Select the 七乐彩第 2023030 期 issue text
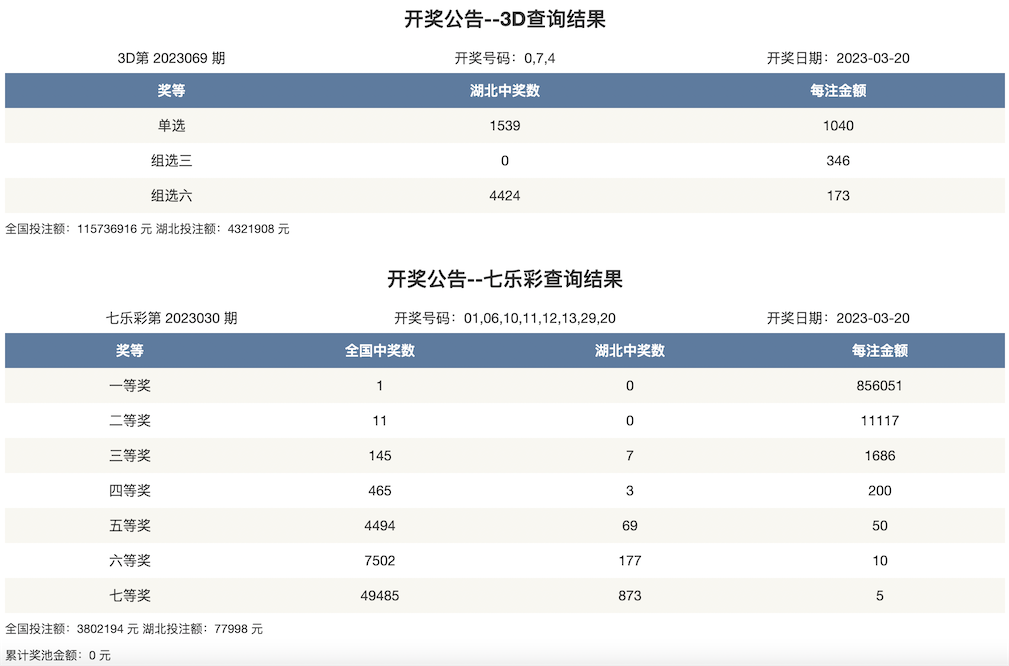This screenshot has width=1009, height=666. (x=171, y=318)
